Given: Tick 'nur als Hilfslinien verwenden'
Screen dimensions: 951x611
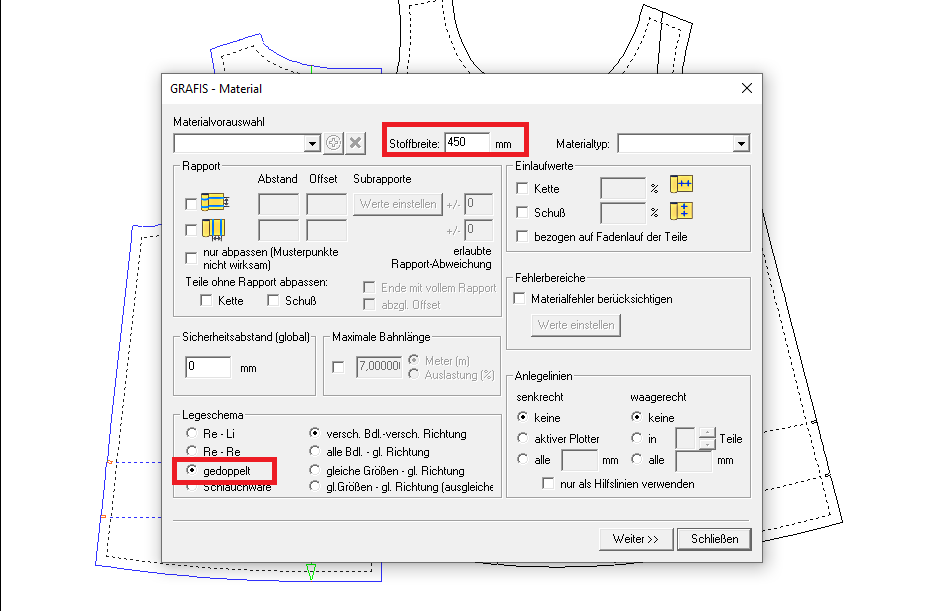Looking at the screenshot, I should [x=548, y=484].
